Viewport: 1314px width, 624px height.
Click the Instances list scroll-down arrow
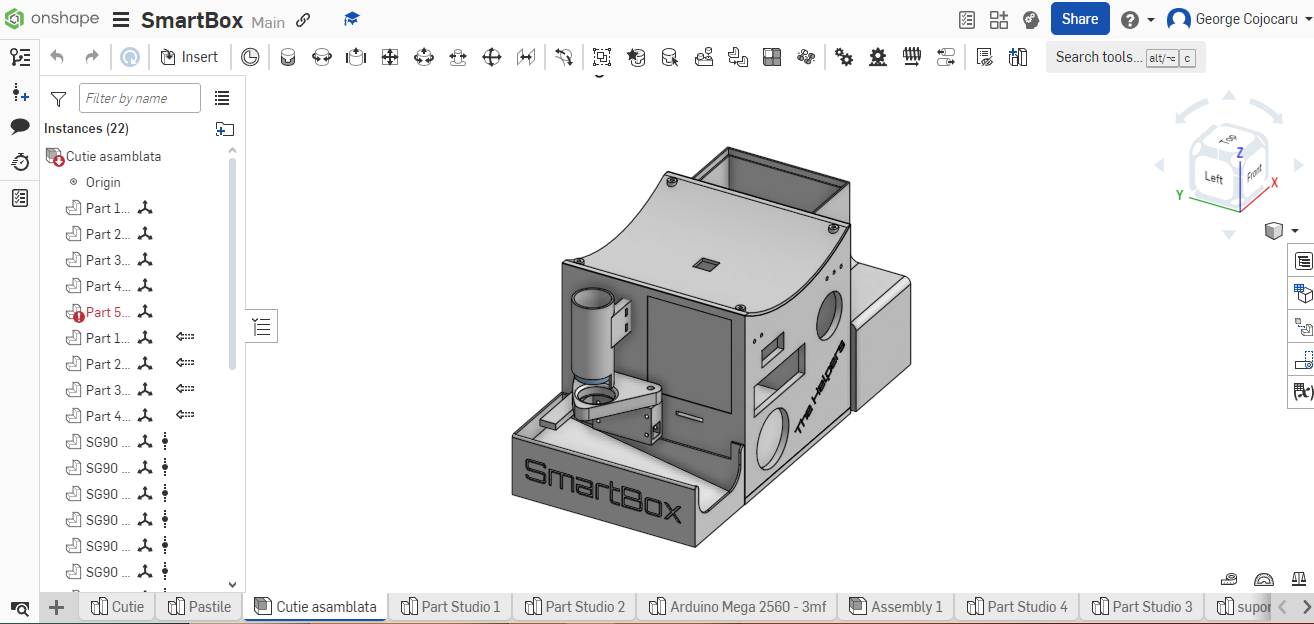point(233,585)
